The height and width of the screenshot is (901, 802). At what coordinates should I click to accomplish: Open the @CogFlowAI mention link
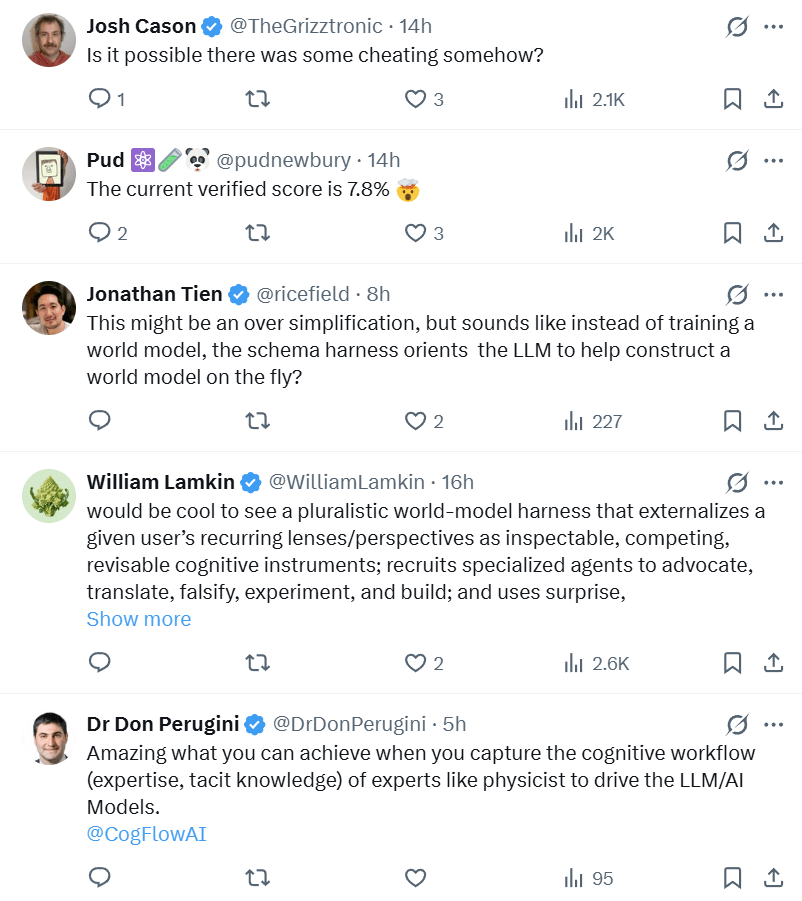146,834
